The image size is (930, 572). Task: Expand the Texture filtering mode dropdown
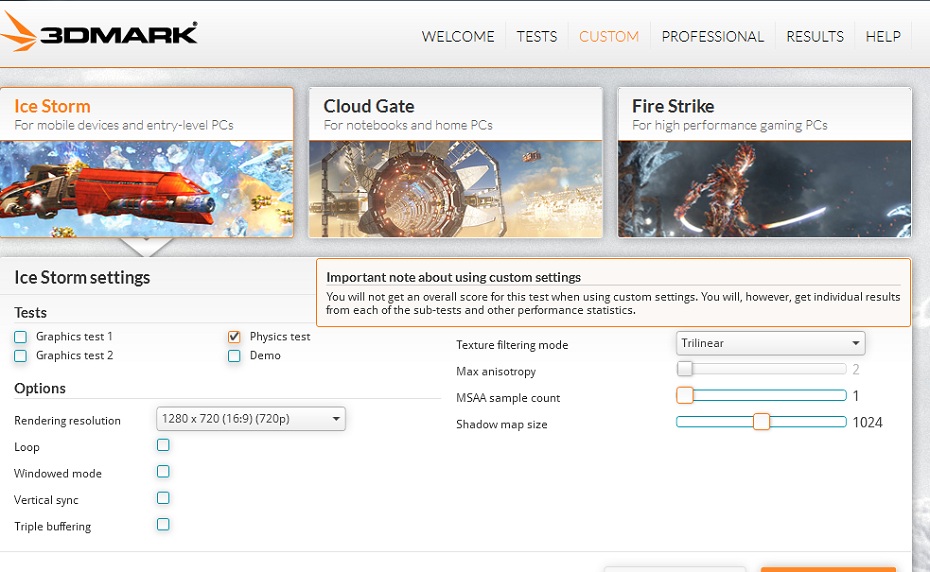point(770,343)
